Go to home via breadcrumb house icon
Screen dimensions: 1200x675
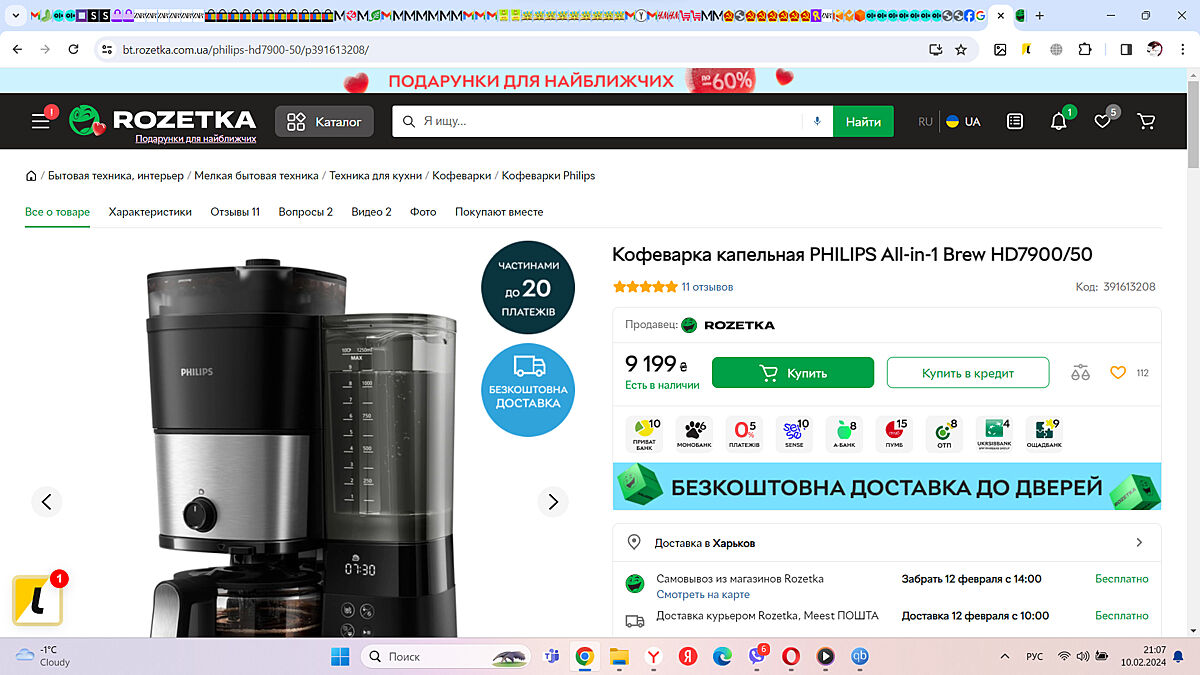coord(32,176)
